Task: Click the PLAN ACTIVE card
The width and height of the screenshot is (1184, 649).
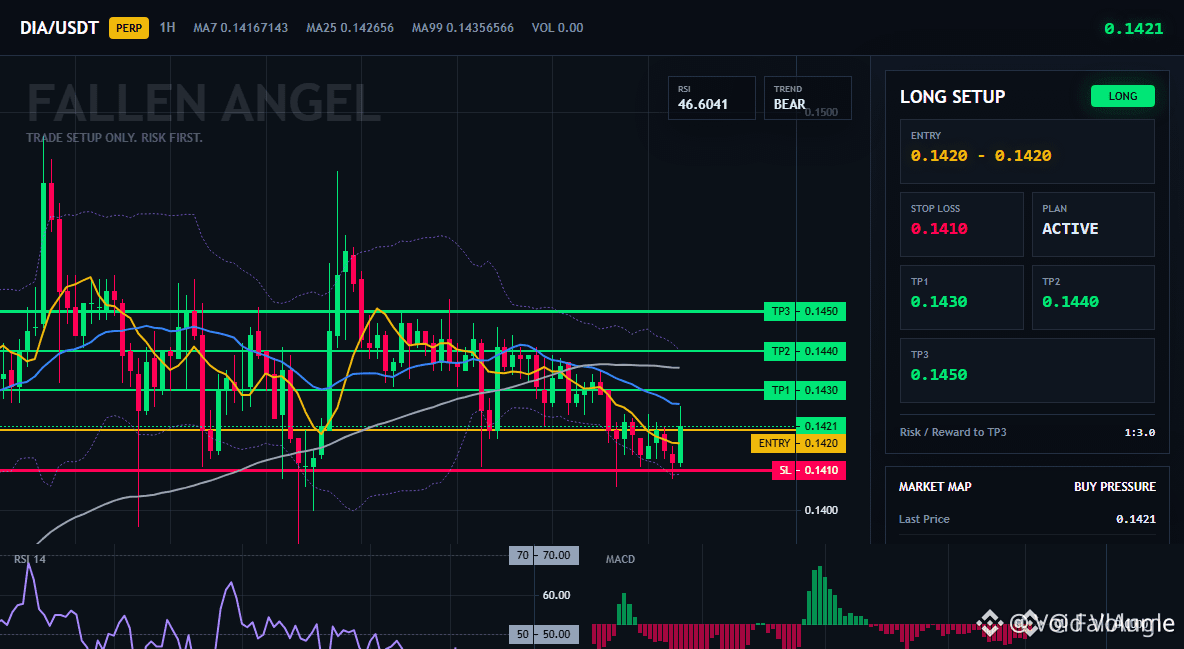Action: tap(1093, 224)
